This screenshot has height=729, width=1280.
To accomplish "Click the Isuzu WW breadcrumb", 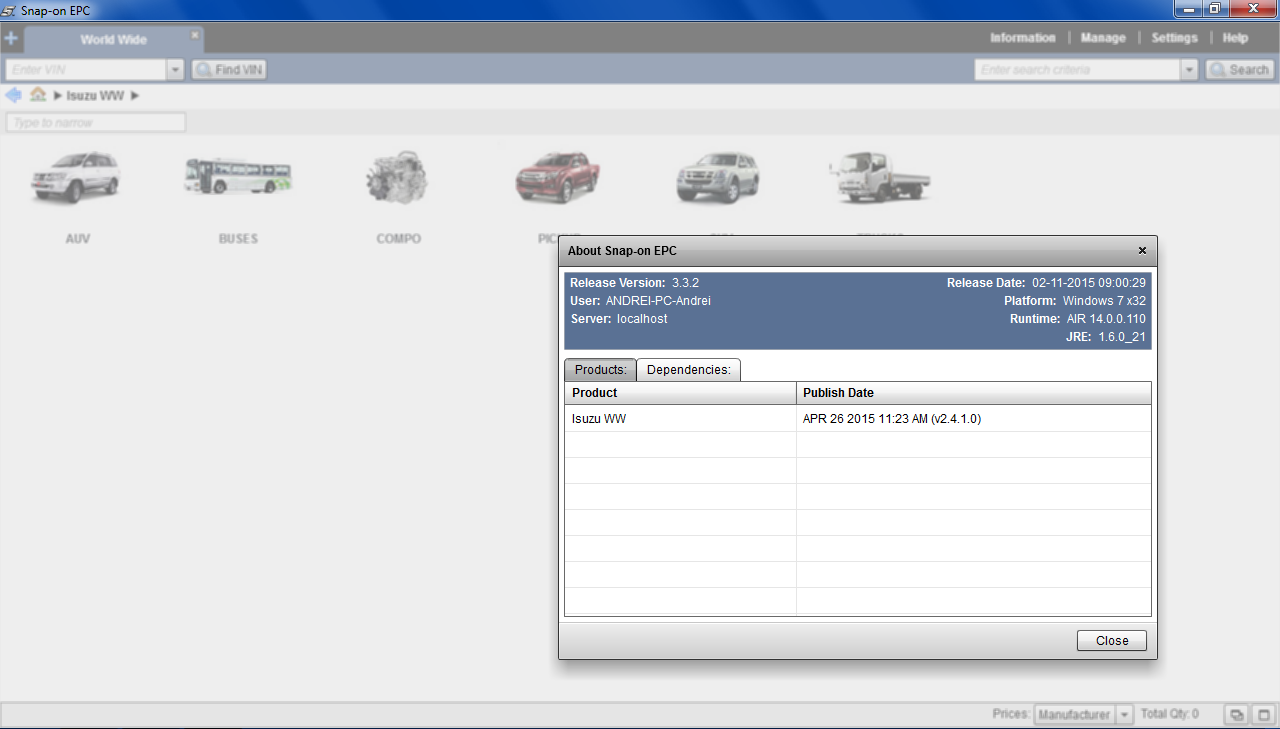I will (95, 96).
